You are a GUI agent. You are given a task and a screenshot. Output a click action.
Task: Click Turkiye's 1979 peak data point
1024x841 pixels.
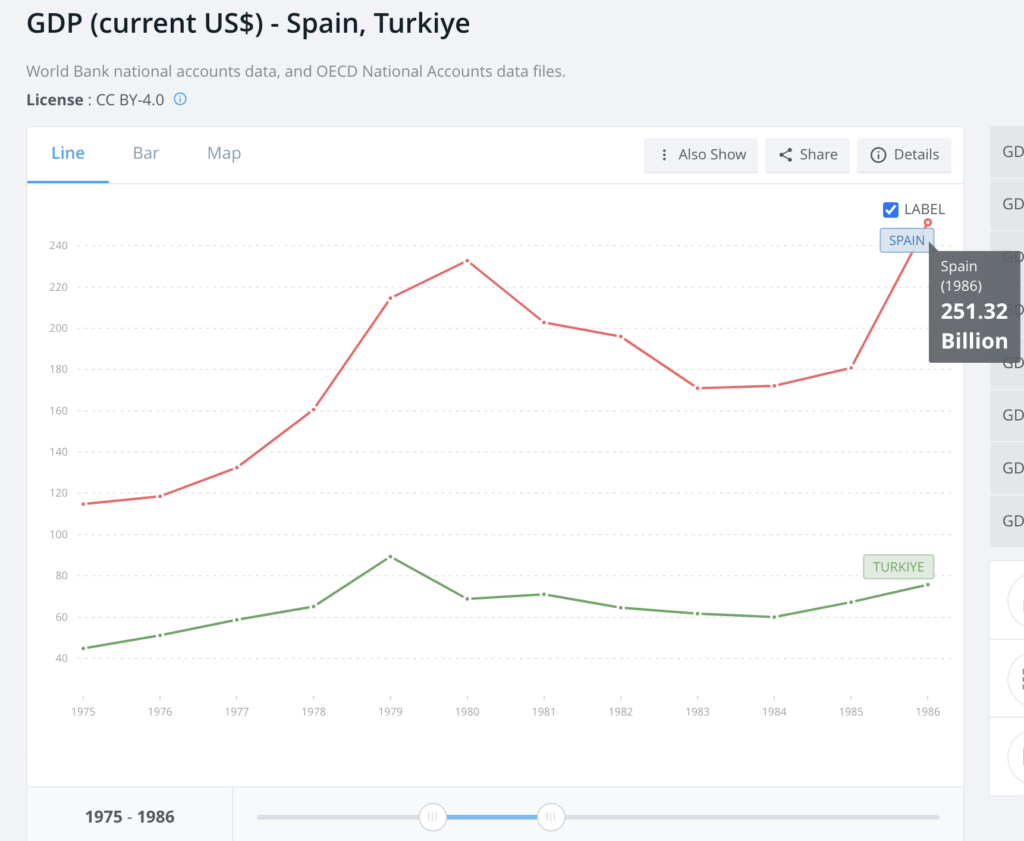pyautogui.click(x=390, y=556)
